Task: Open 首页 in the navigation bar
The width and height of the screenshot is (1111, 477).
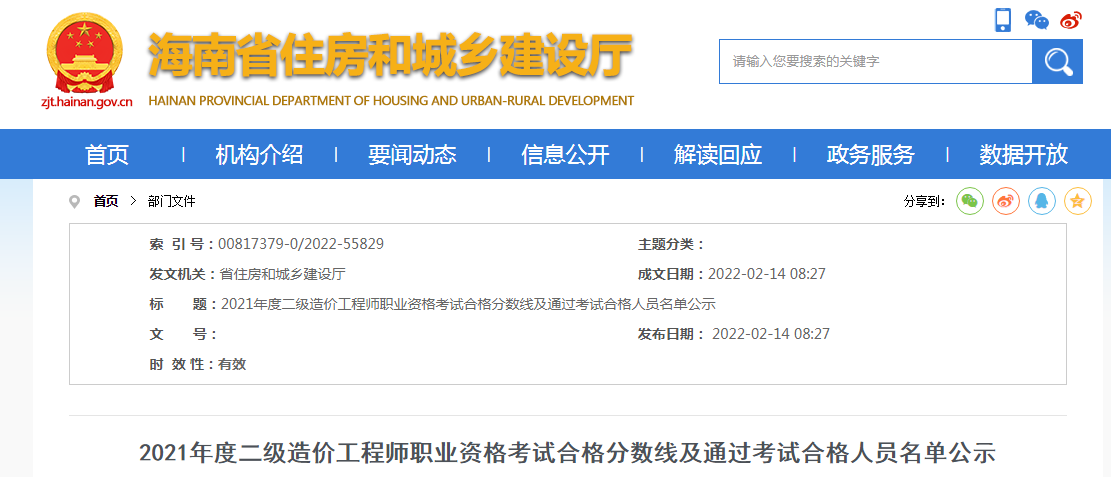Action: [107, 155]
